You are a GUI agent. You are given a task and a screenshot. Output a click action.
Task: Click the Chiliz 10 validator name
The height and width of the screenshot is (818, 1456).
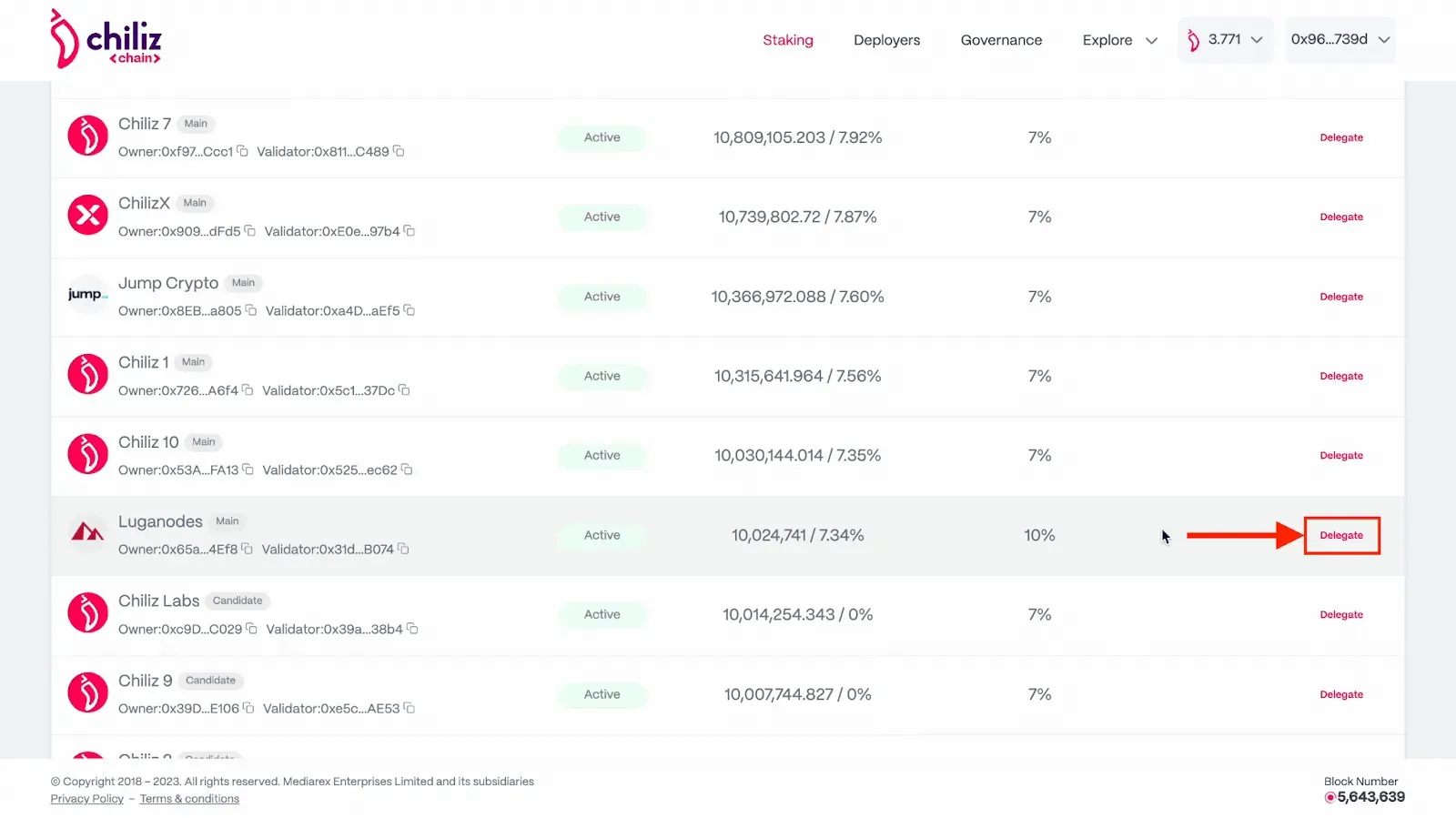(148, 442)
